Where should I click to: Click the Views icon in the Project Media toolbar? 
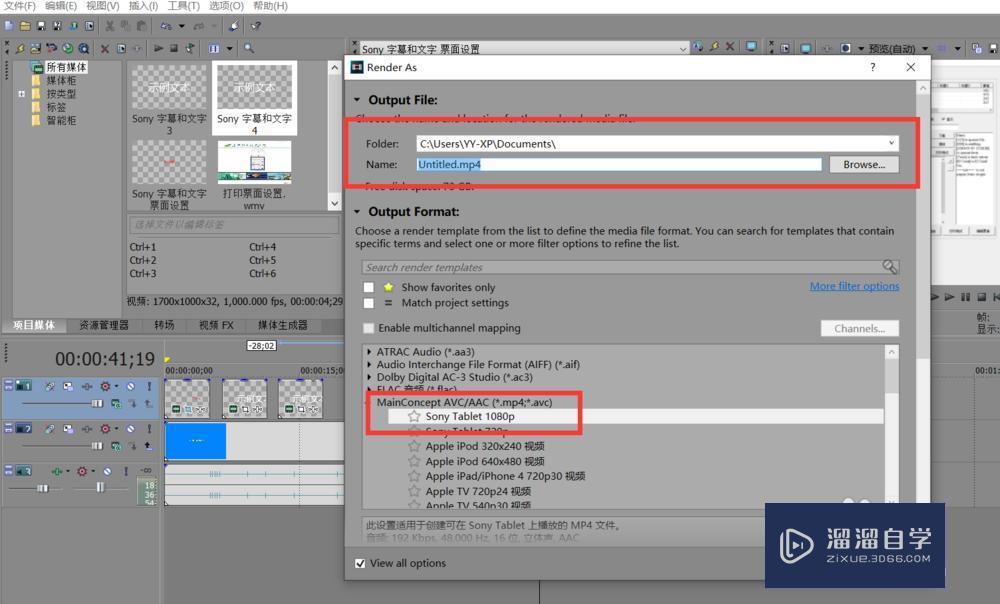214,48
